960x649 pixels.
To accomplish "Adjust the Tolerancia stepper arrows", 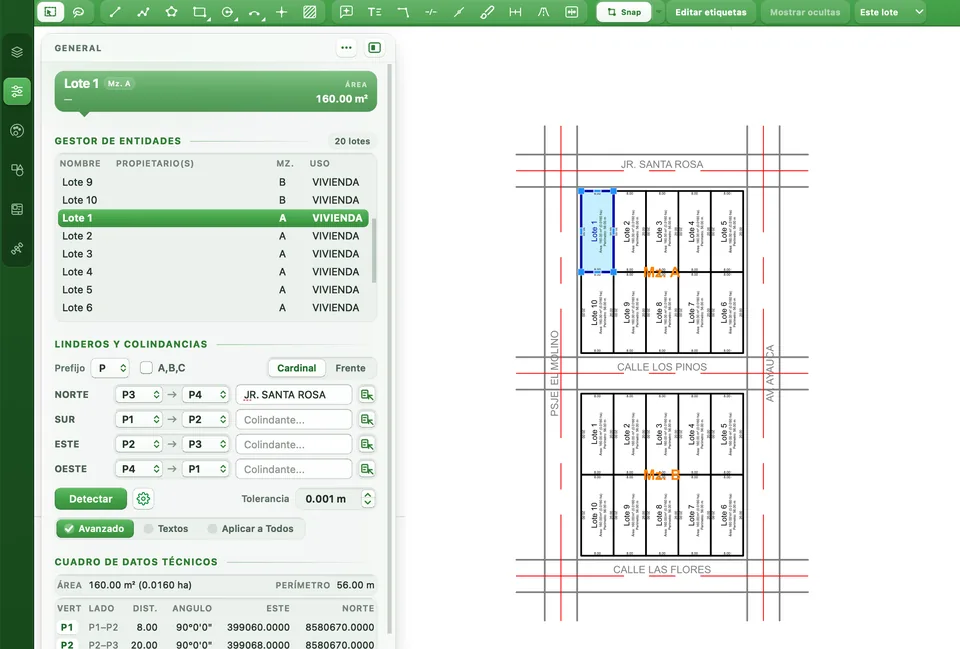I will (367, 499).
